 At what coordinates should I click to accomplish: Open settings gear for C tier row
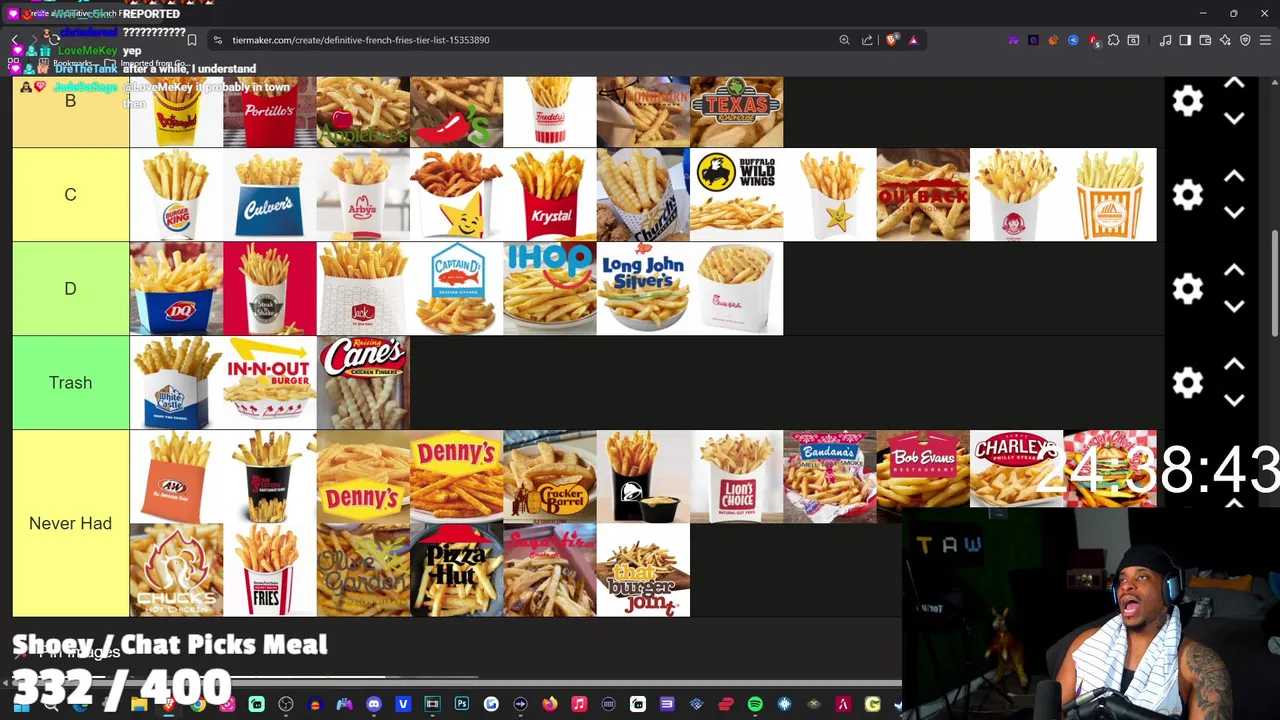[1188, 195]
